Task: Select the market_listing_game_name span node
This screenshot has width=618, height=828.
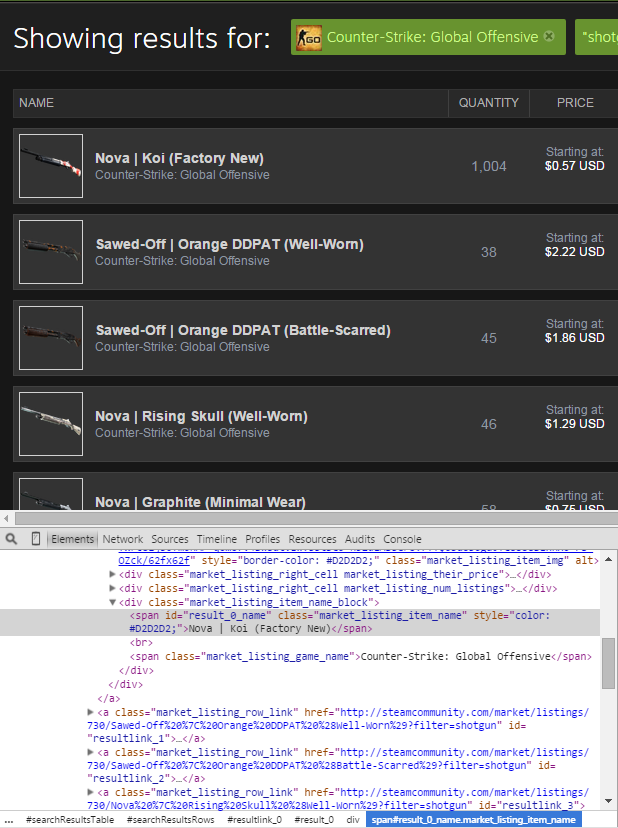Action: [x=361, y=656]
